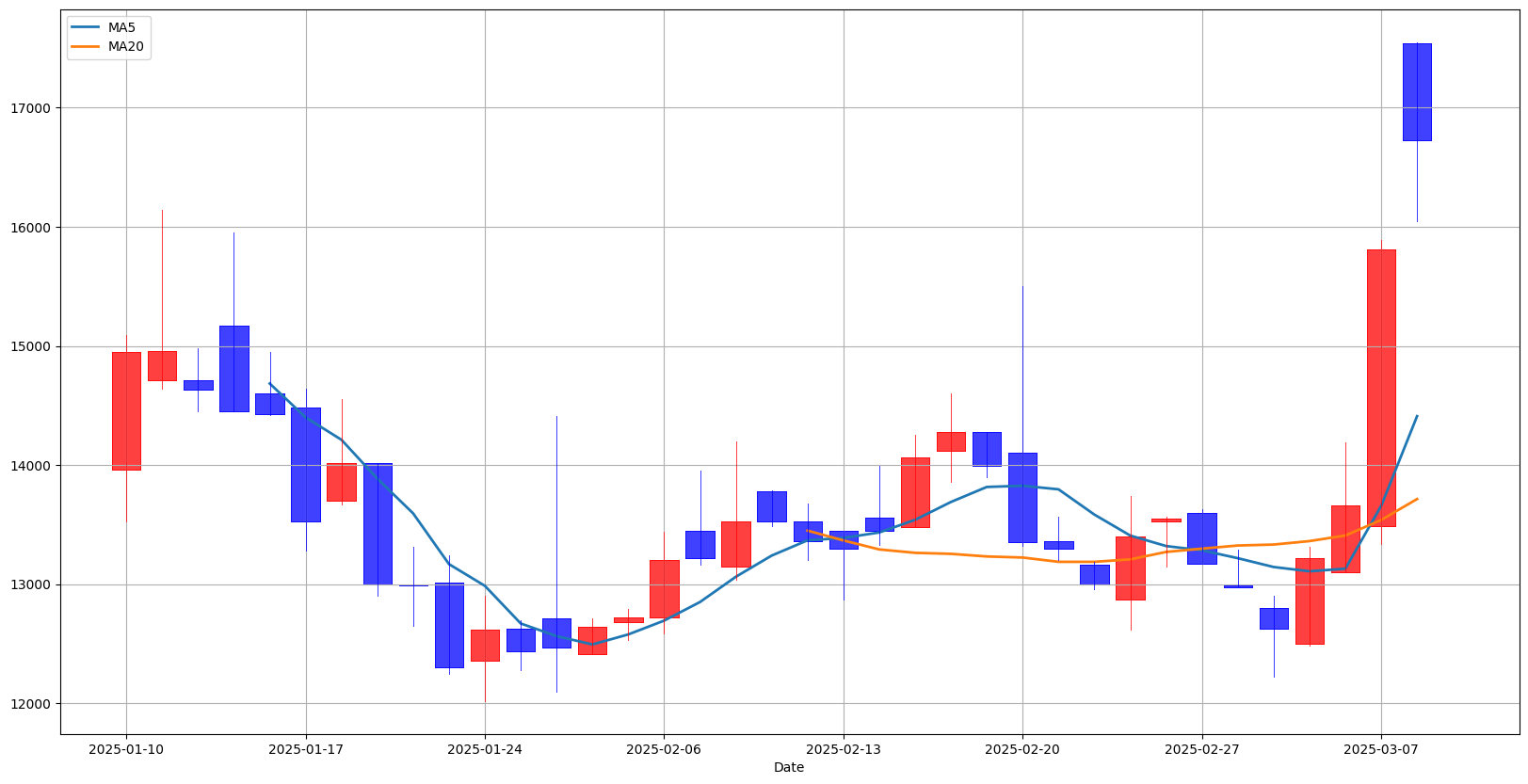1528x784 pixels.
Task: Select the 2025-02-20 date tick label
Action: pos(1022,749)
